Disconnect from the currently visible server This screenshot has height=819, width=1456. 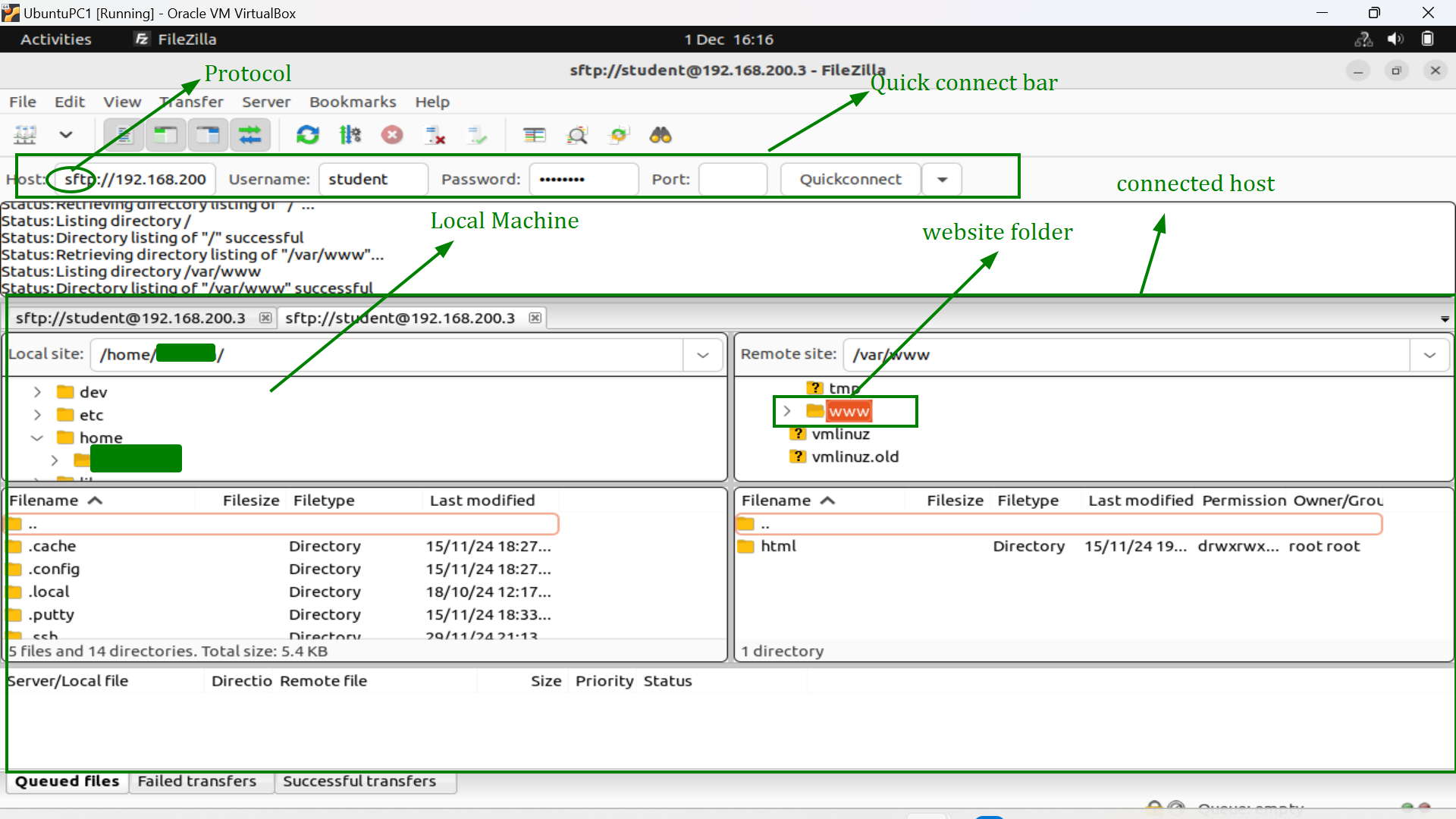point(435,135)
